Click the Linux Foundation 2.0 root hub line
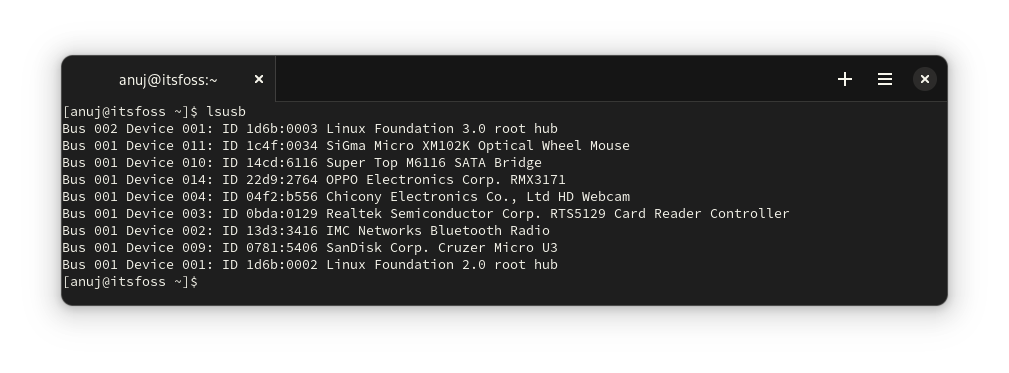Viewport: 1009px width, 373px height. pyautogui.click(x=310, y=264)
